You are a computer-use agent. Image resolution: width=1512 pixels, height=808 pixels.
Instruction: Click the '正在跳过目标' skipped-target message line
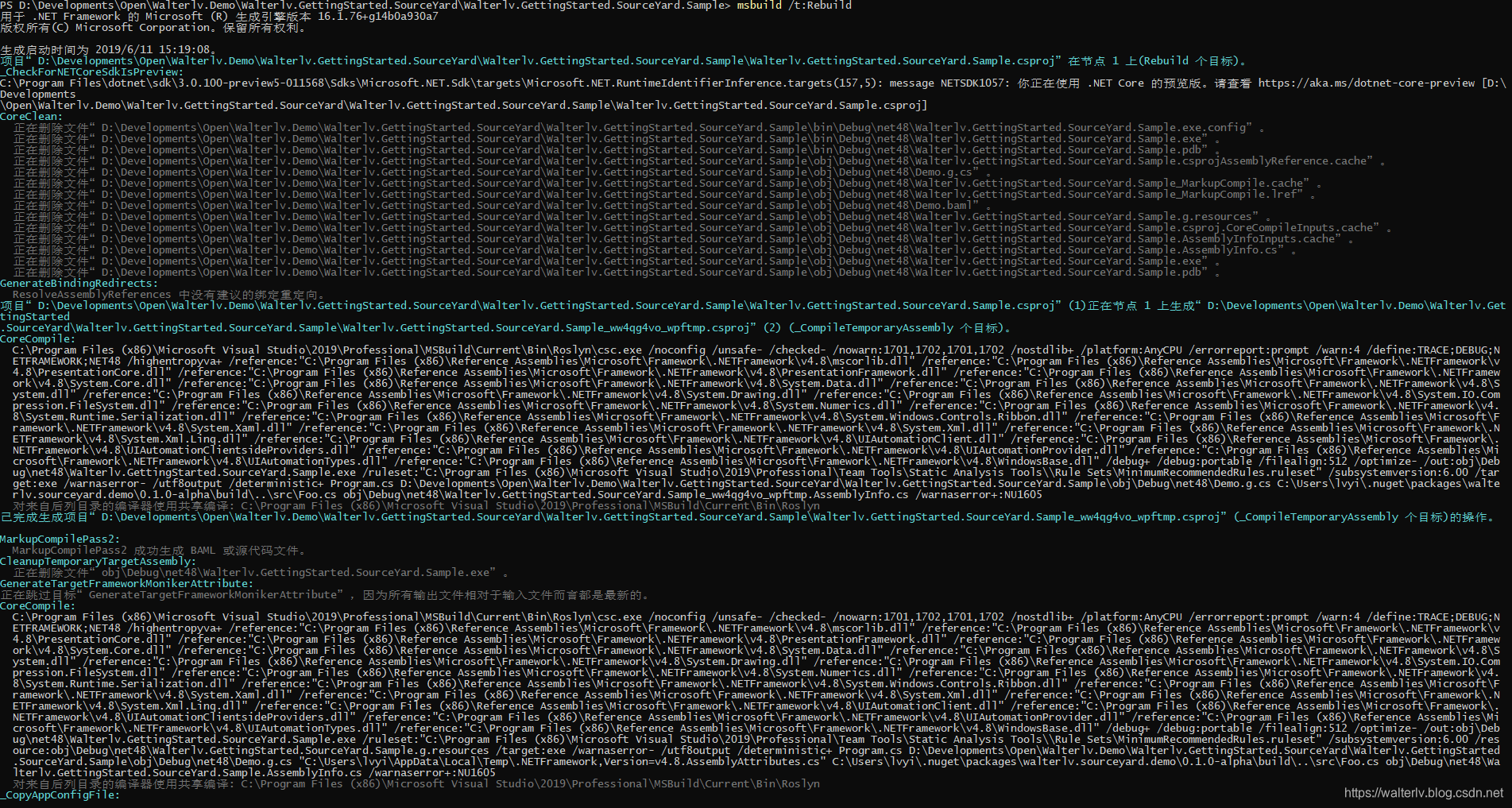click(x=327, y=594)
